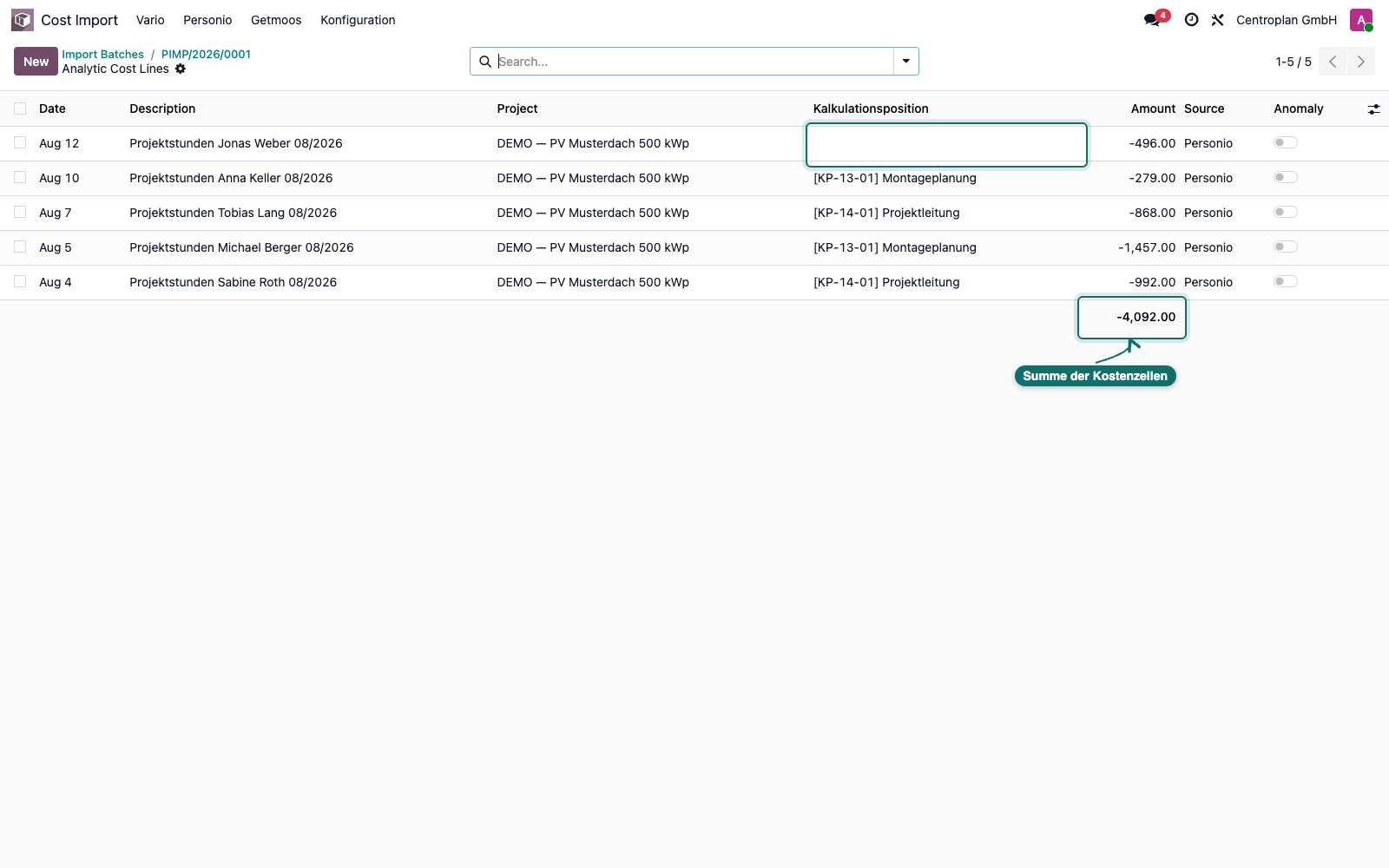Click the -868.00 amount cell

[1152, 213]
